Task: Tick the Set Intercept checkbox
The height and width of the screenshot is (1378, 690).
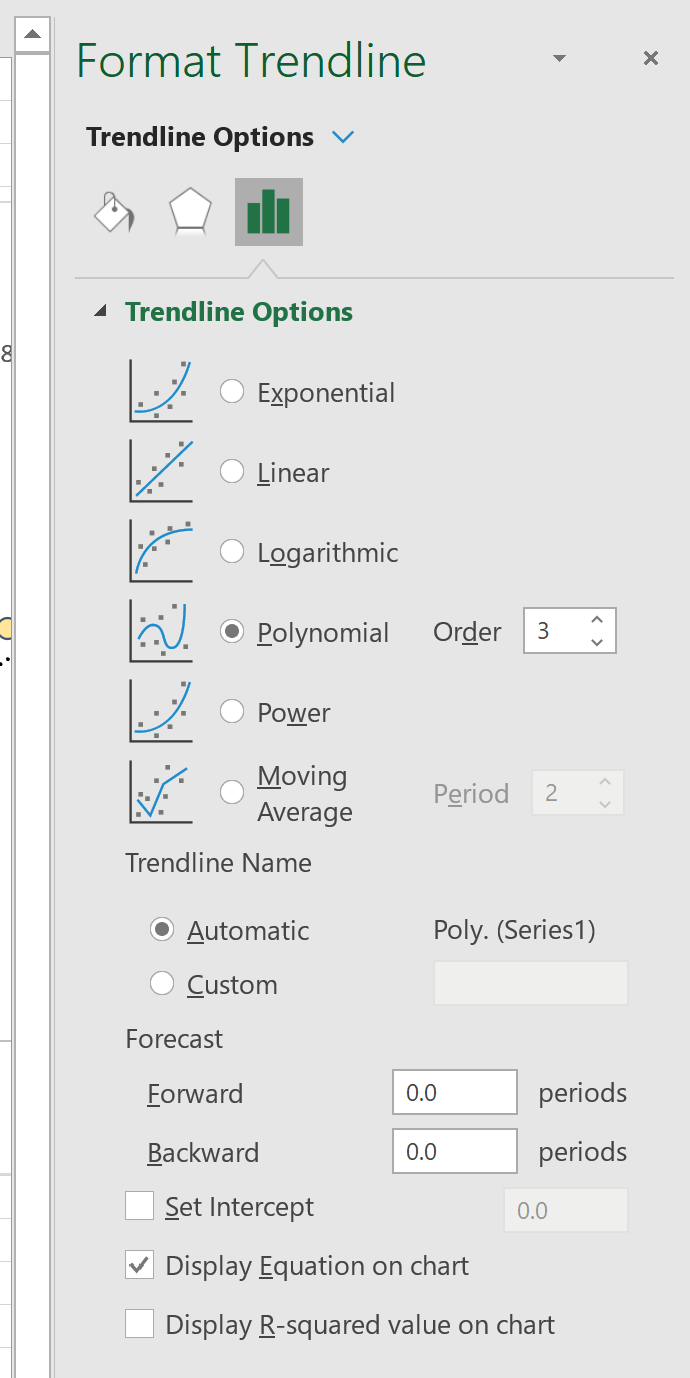Action: [140, 1207]
